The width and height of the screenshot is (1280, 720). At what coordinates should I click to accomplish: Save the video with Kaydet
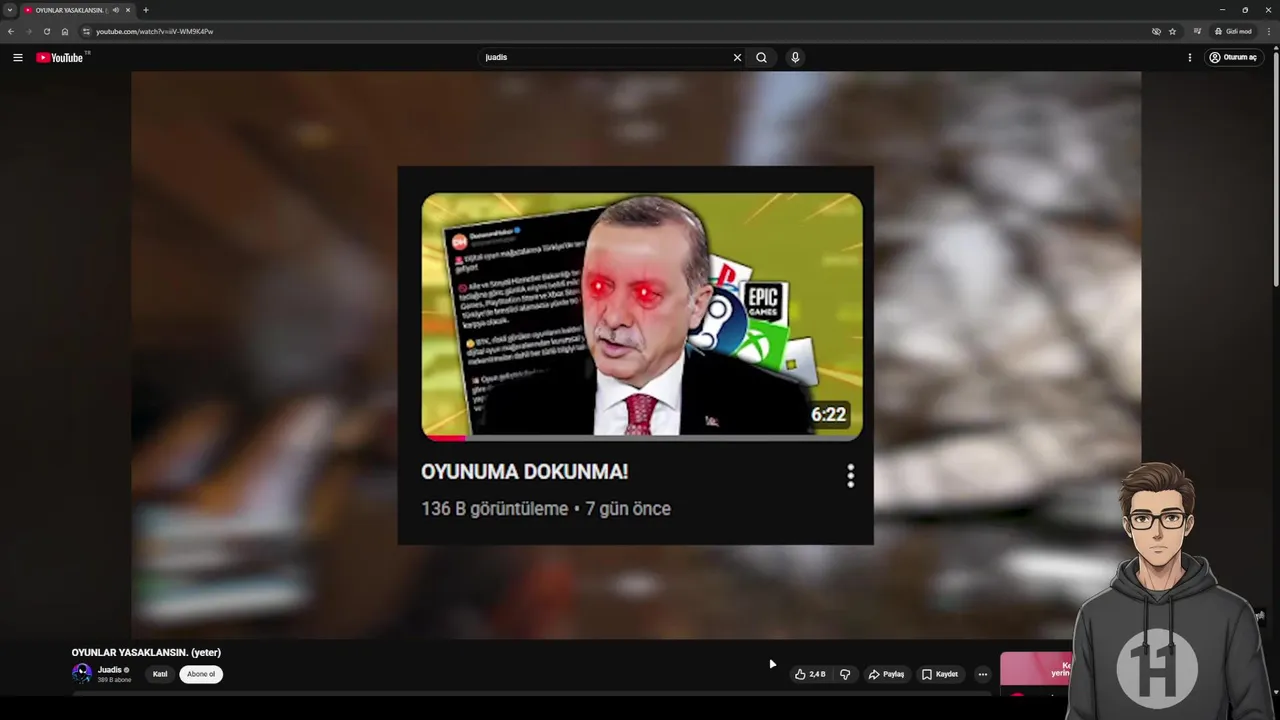tap(940, 674)
